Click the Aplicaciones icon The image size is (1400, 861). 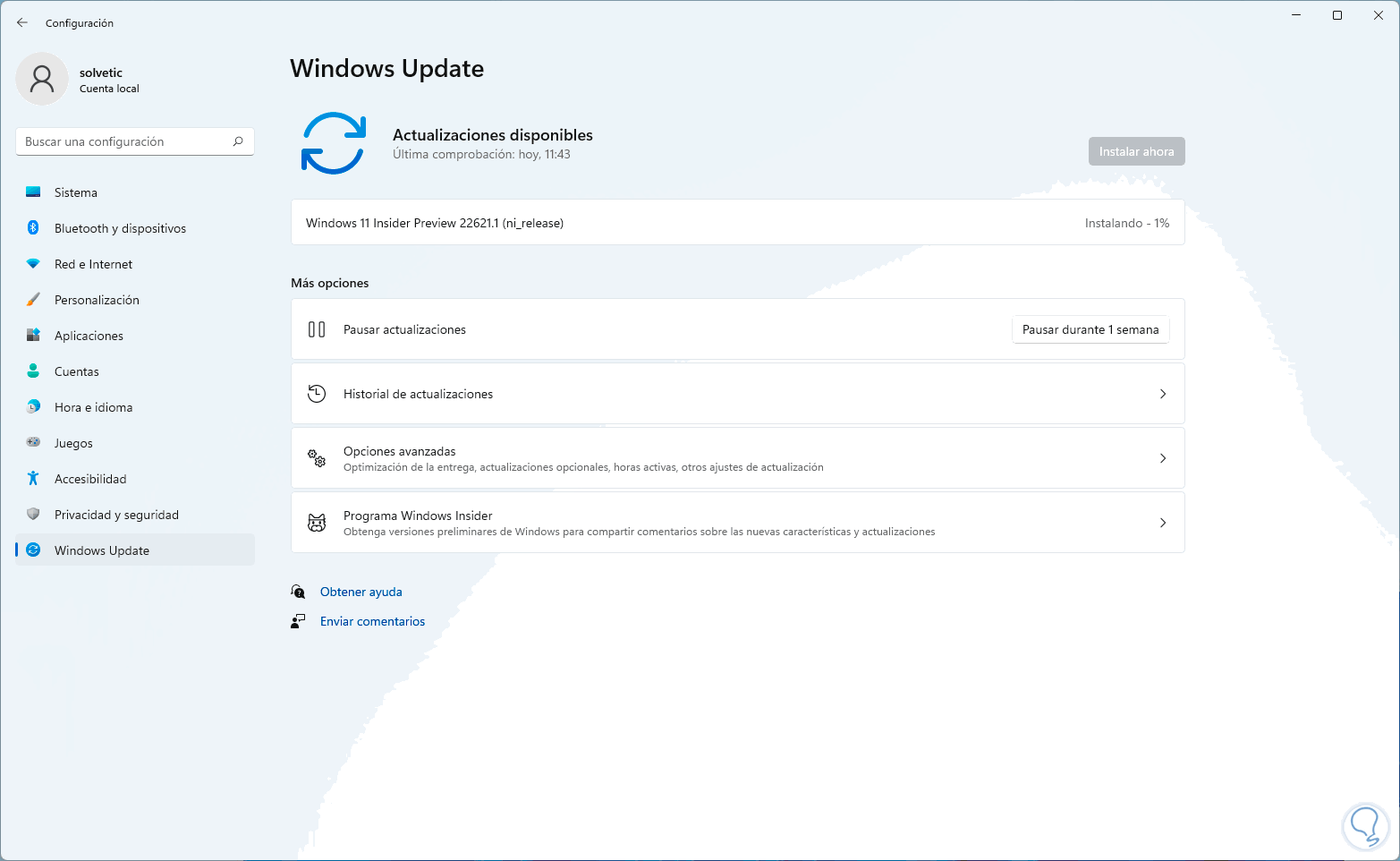[33, 335]
